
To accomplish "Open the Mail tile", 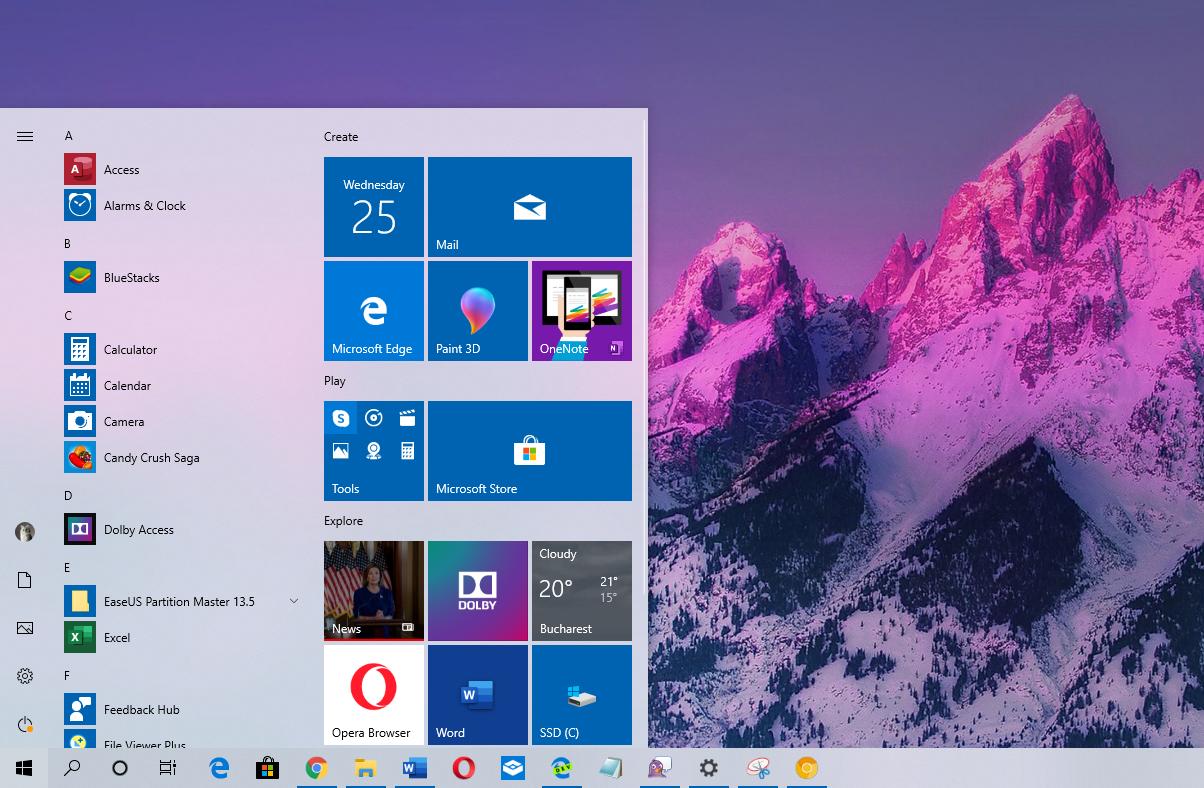I will click(530, 207).
